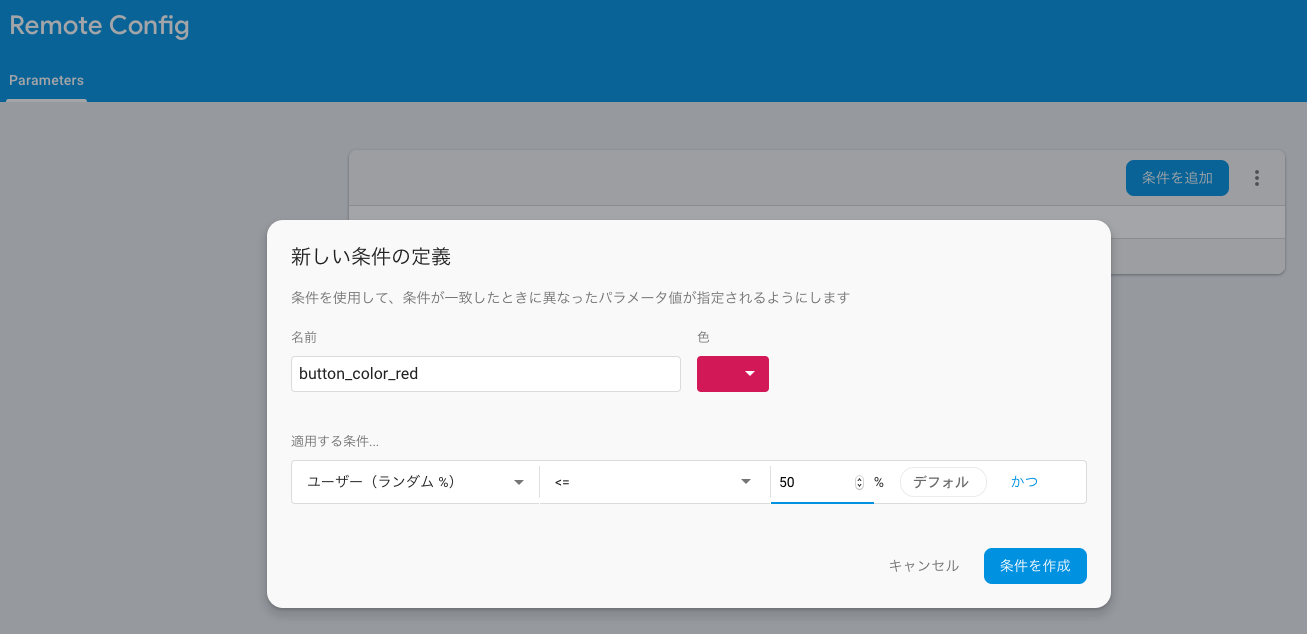The height and width of the screenshot is (634, 1307).
Task: Focus the percentage field showing 50
Action: (810, 481)
